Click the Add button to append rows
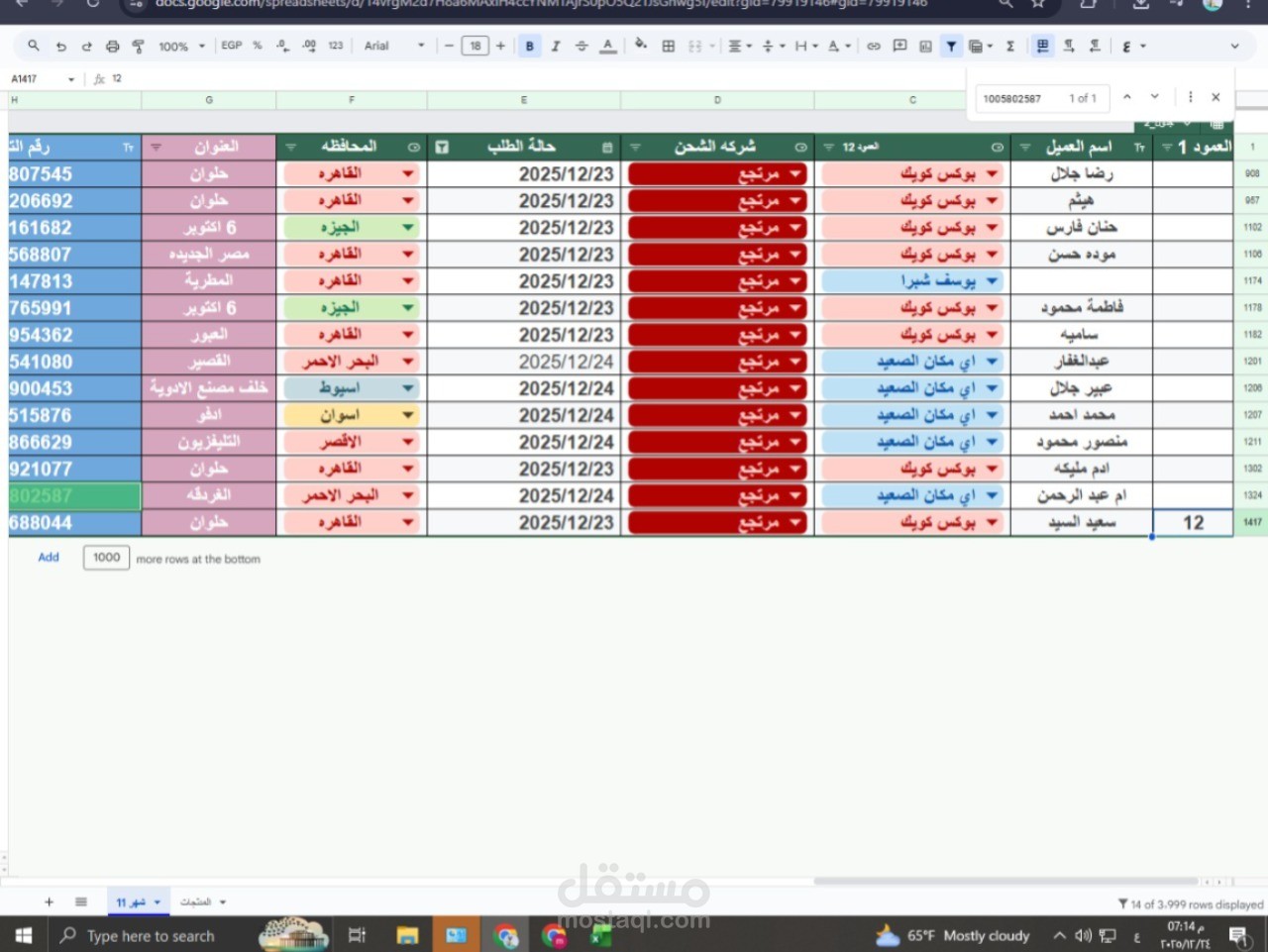The image size is (1268, 952). click(x=48, y=557)
